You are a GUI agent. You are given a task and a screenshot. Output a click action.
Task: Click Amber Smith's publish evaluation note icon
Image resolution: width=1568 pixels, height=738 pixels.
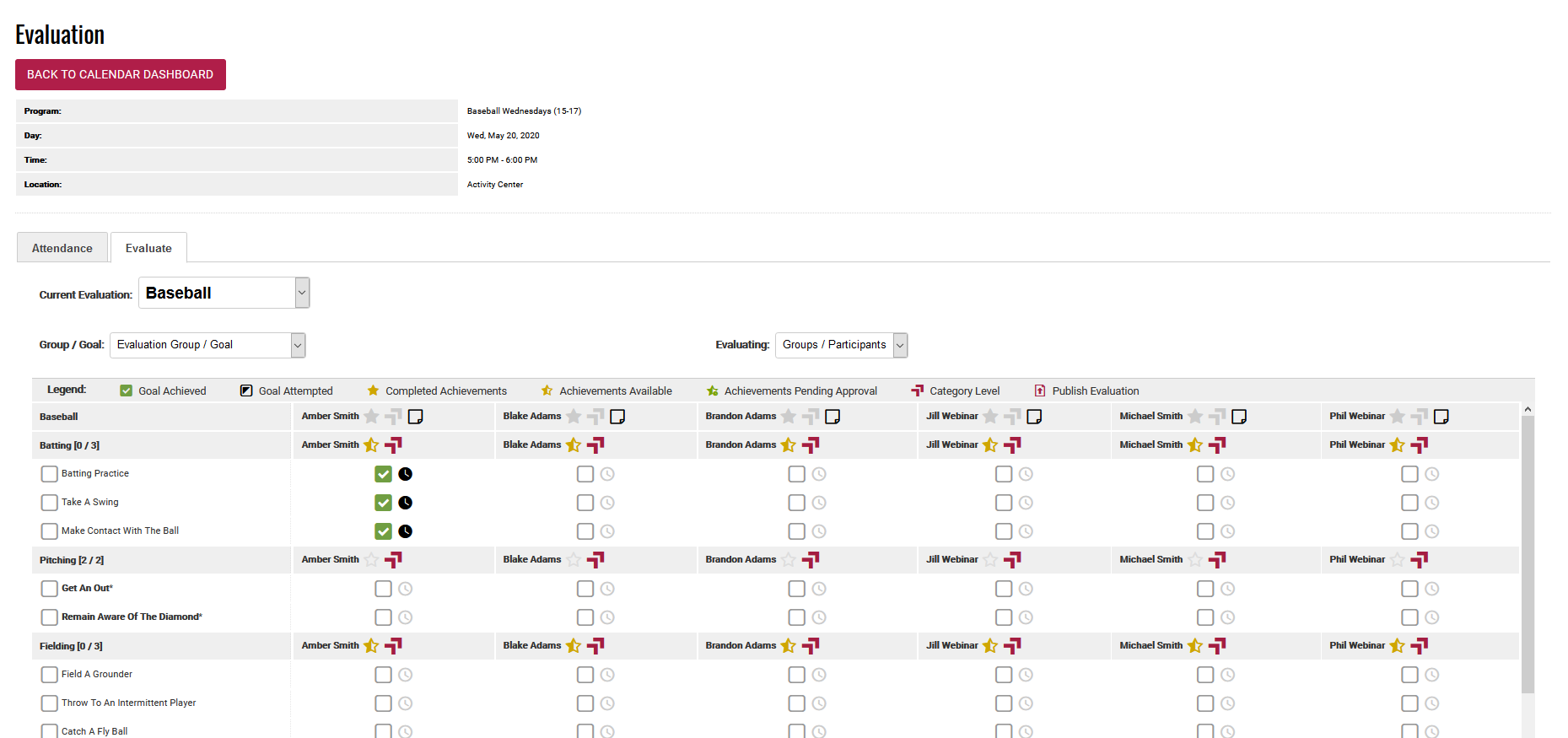click(x=415, y=417)
